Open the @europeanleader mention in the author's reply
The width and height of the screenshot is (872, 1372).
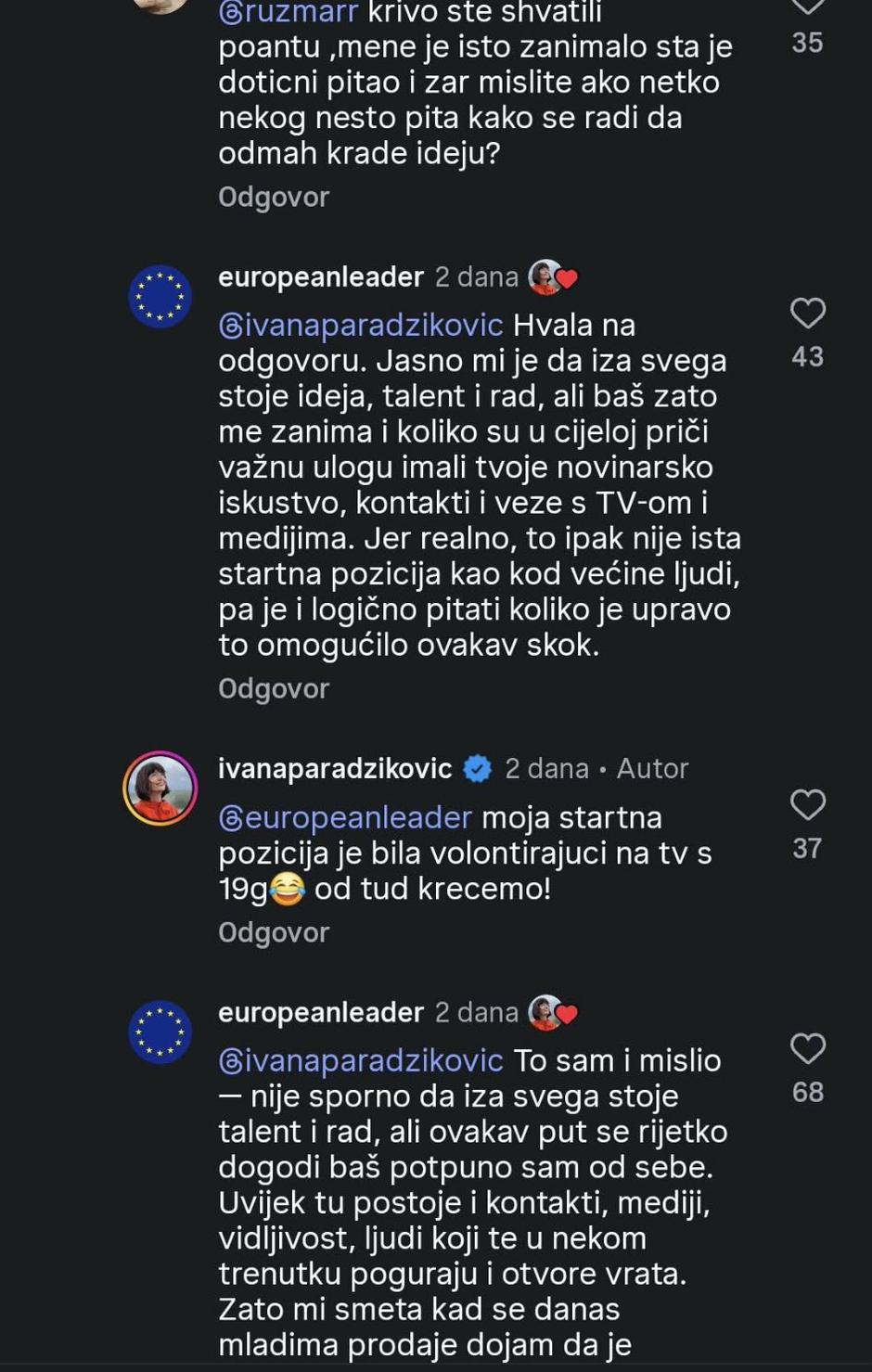click(x=345, y=817)
